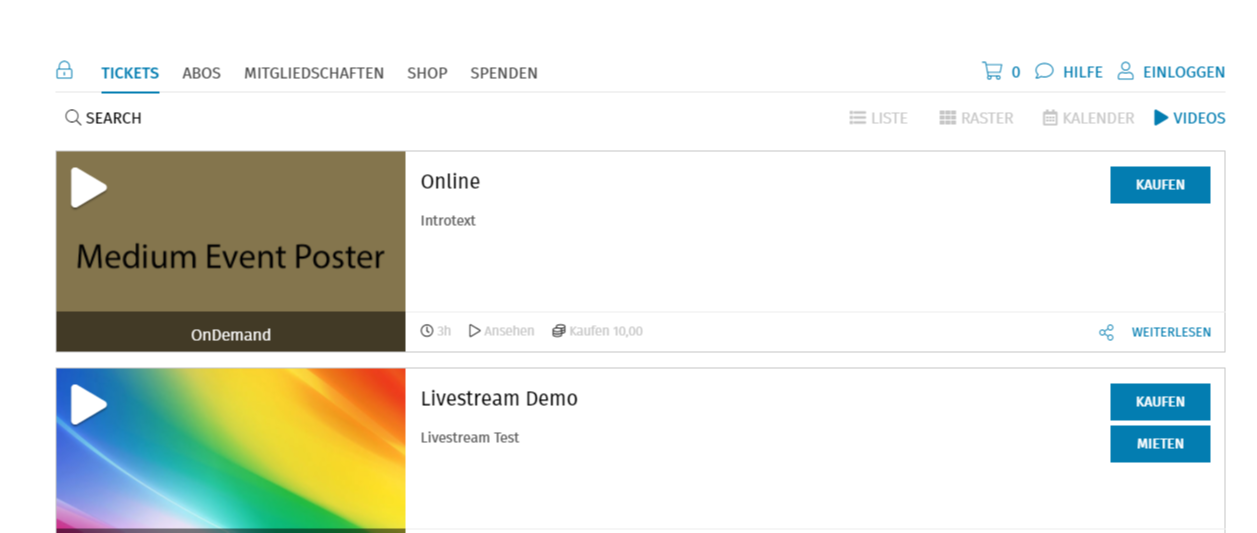Click the search magnifier icon
This screenshot has height=533, width=1257.
tap(73, 118)
